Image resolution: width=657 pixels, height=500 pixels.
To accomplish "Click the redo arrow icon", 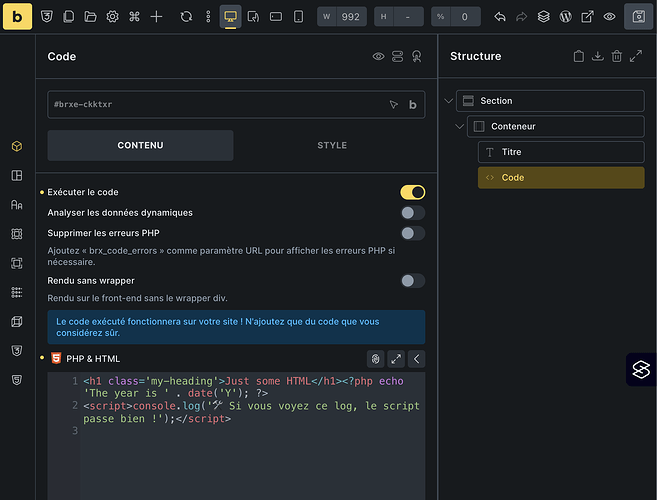I will click(x=522, y=17).
